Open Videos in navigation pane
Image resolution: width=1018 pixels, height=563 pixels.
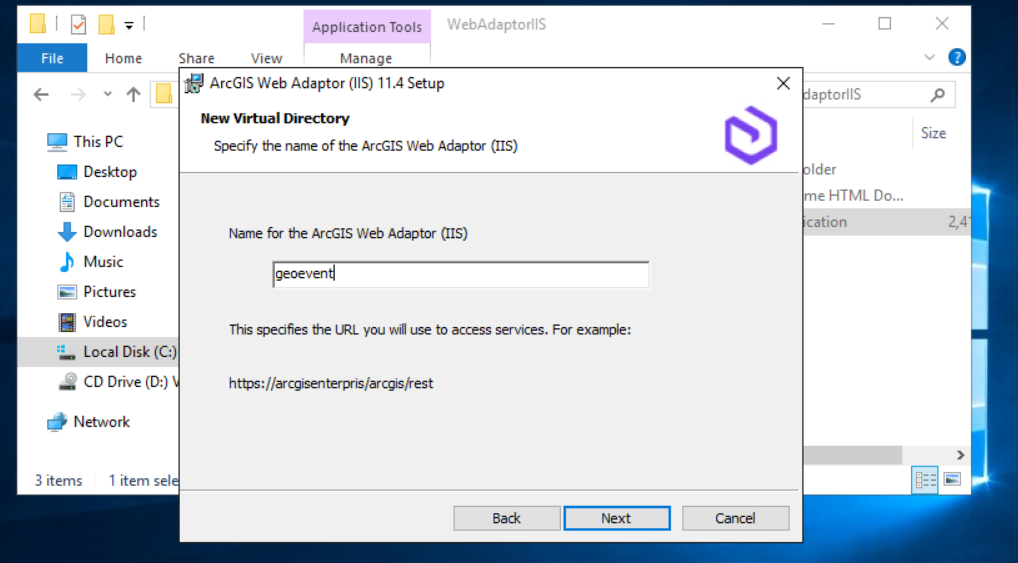point(92,321)
